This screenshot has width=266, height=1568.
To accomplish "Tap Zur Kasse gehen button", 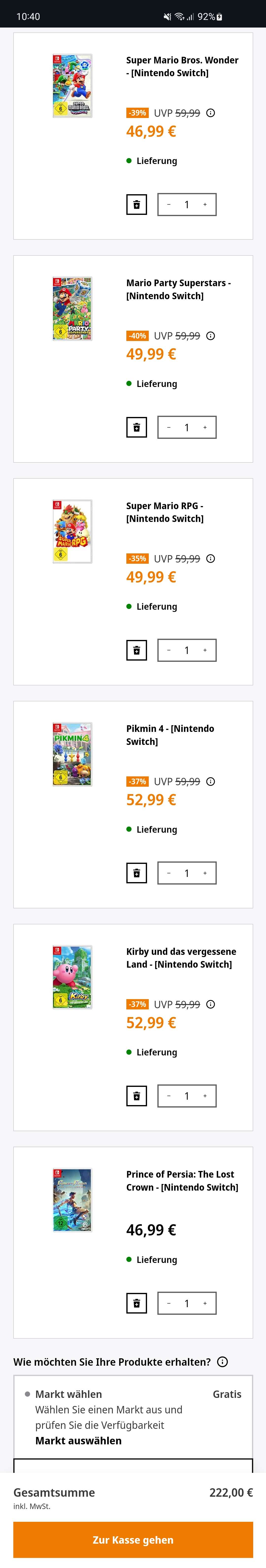I will point(133,1540).
